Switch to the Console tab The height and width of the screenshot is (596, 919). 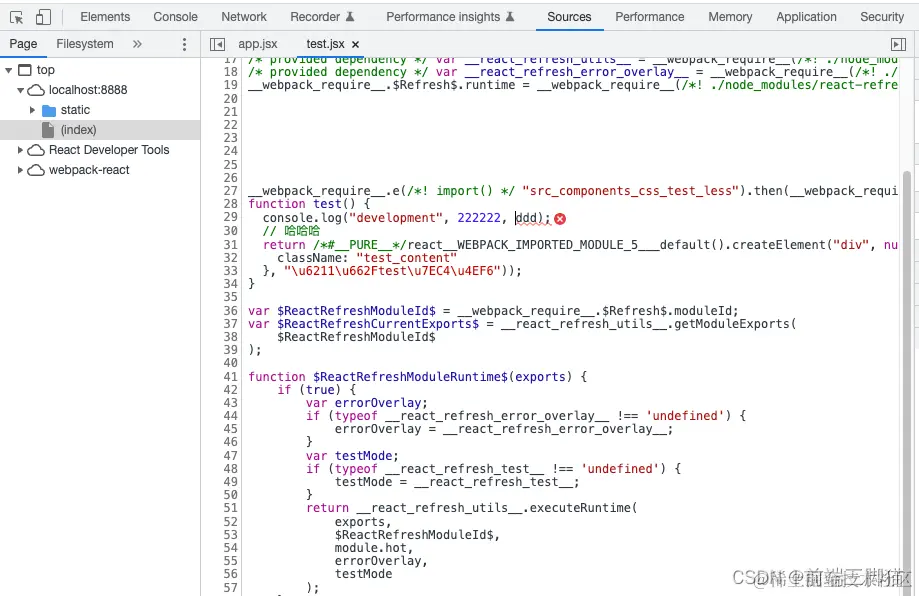(x=175, y=17)
